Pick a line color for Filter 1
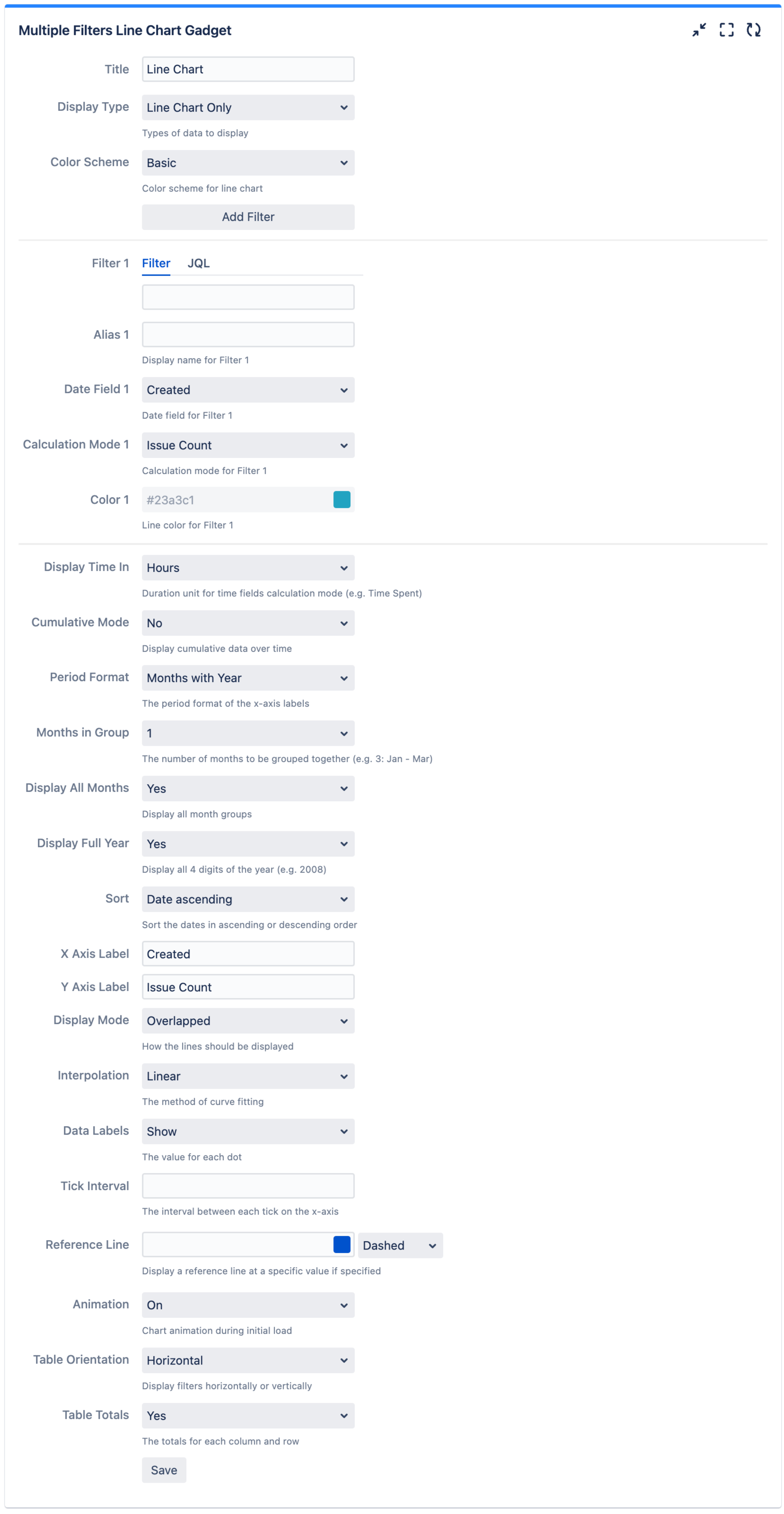This screenshot has height=1514, width=784. [343, 499]
